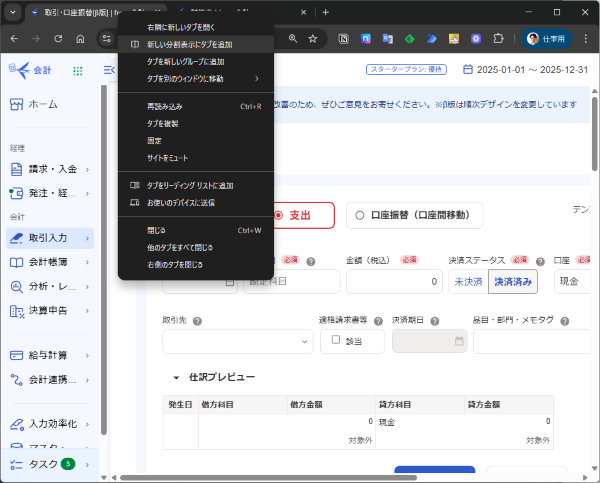
Task: Click help icon next to 決済ステータス
Action: coord(540,260)
